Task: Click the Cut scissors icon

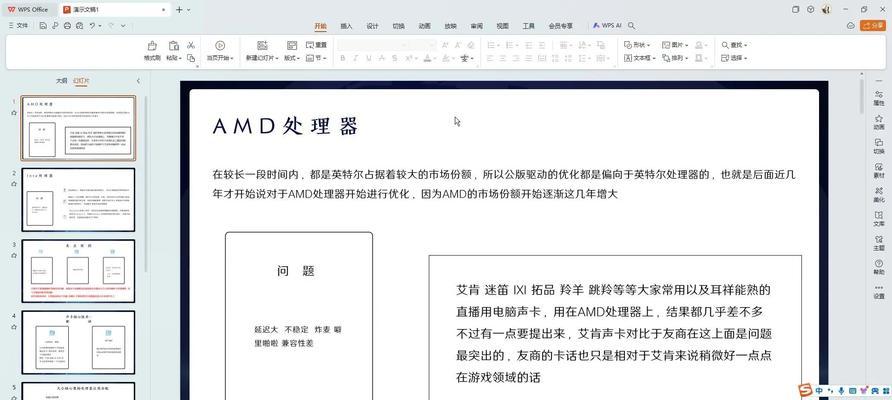Action: pos(191,45)
